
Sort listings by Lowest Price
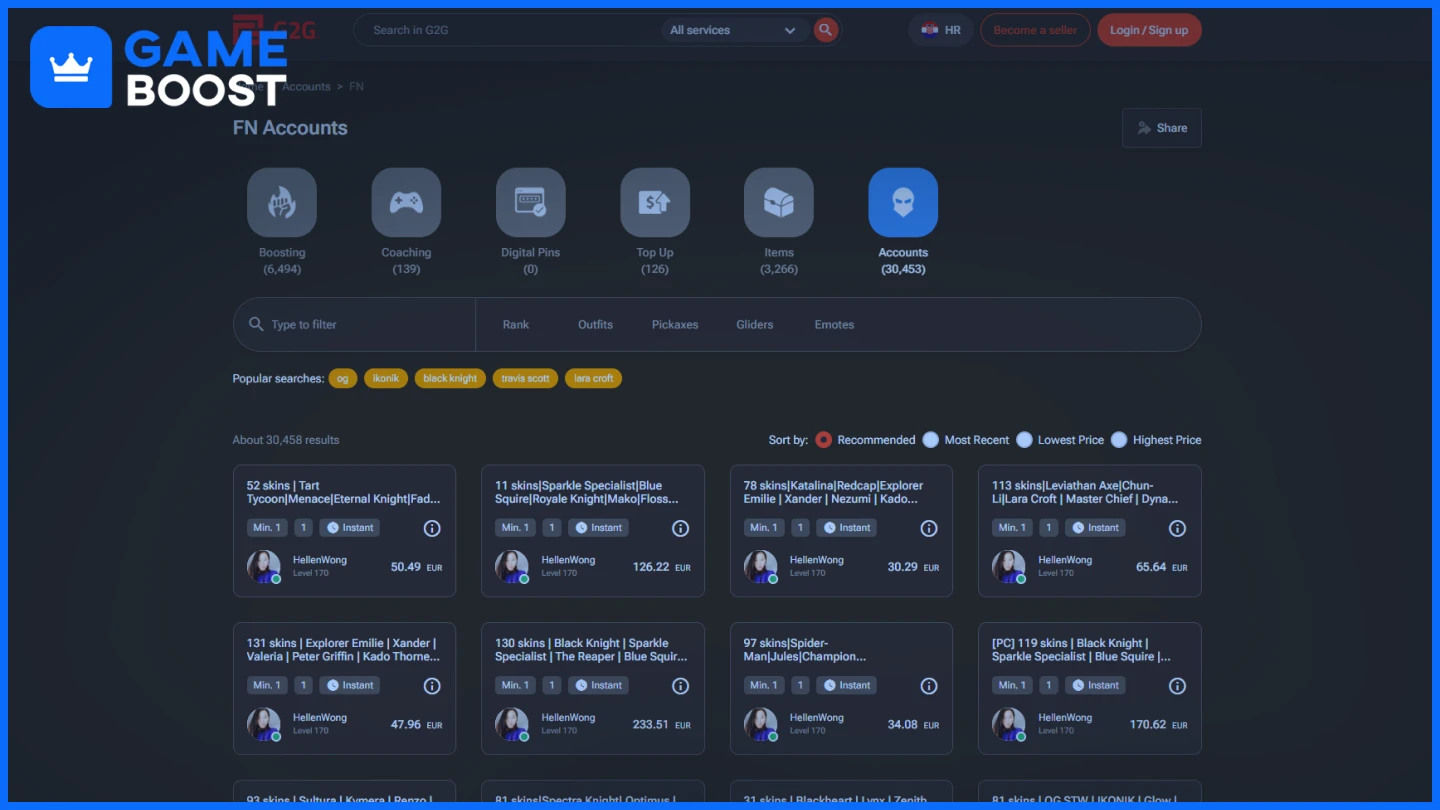click(x=1024, y=440)
